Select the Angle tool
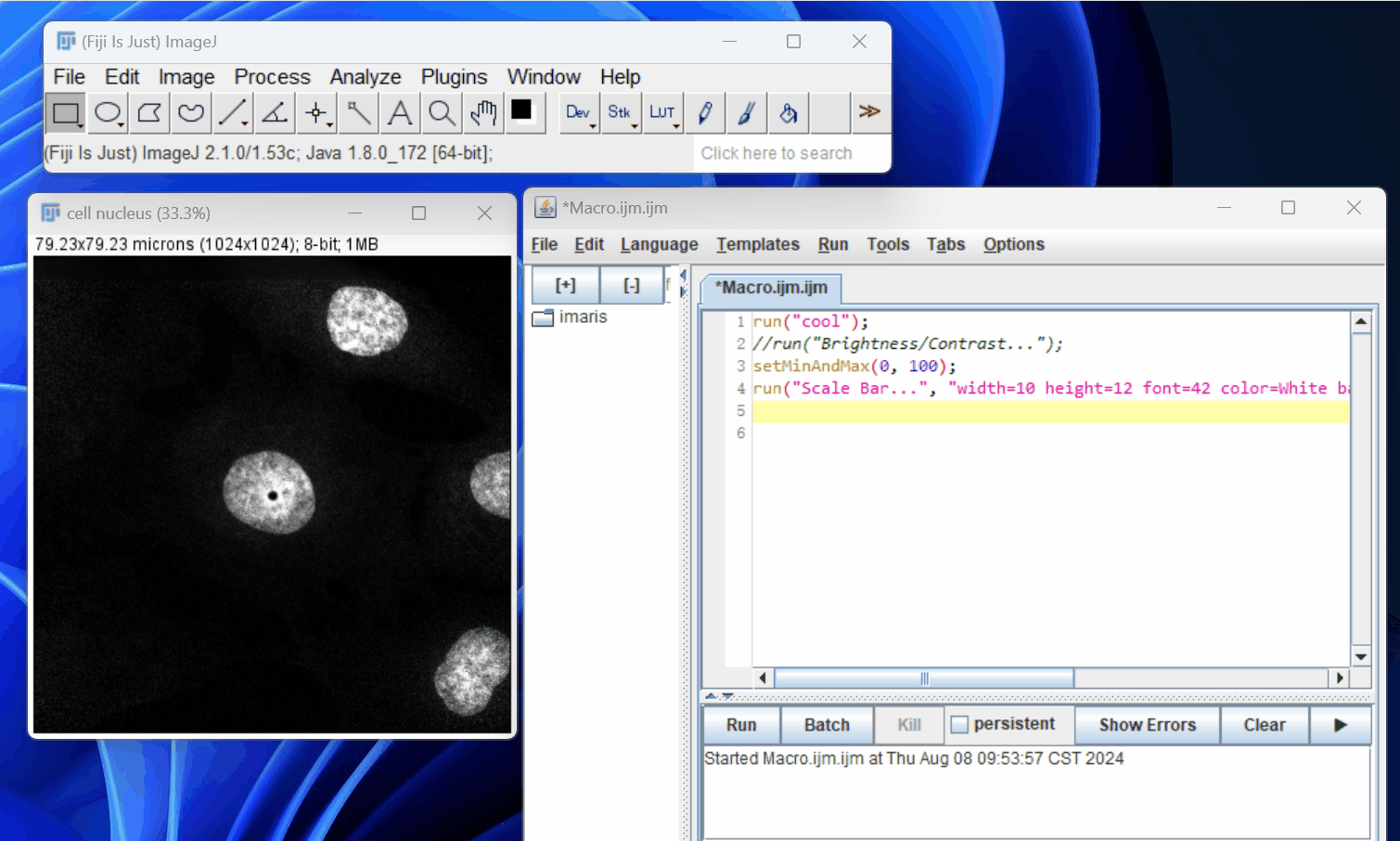 [x=275, y=113]
